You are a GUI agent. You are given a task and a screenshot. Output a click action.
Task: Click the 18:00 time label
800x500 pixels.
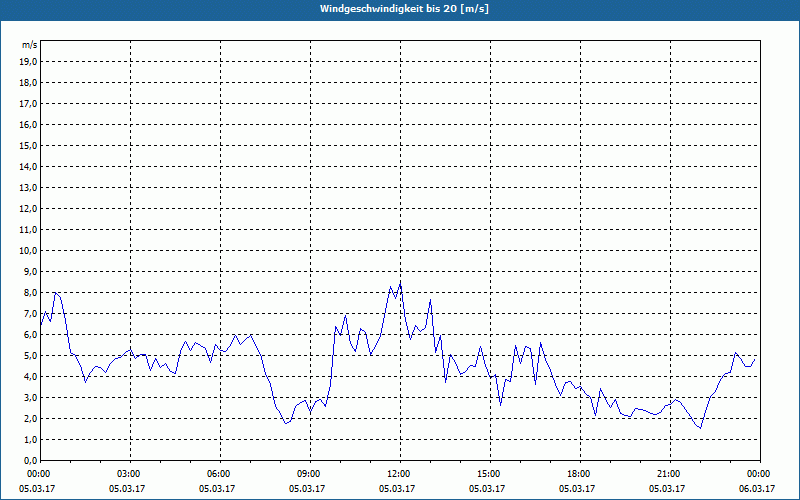[580, 474]
